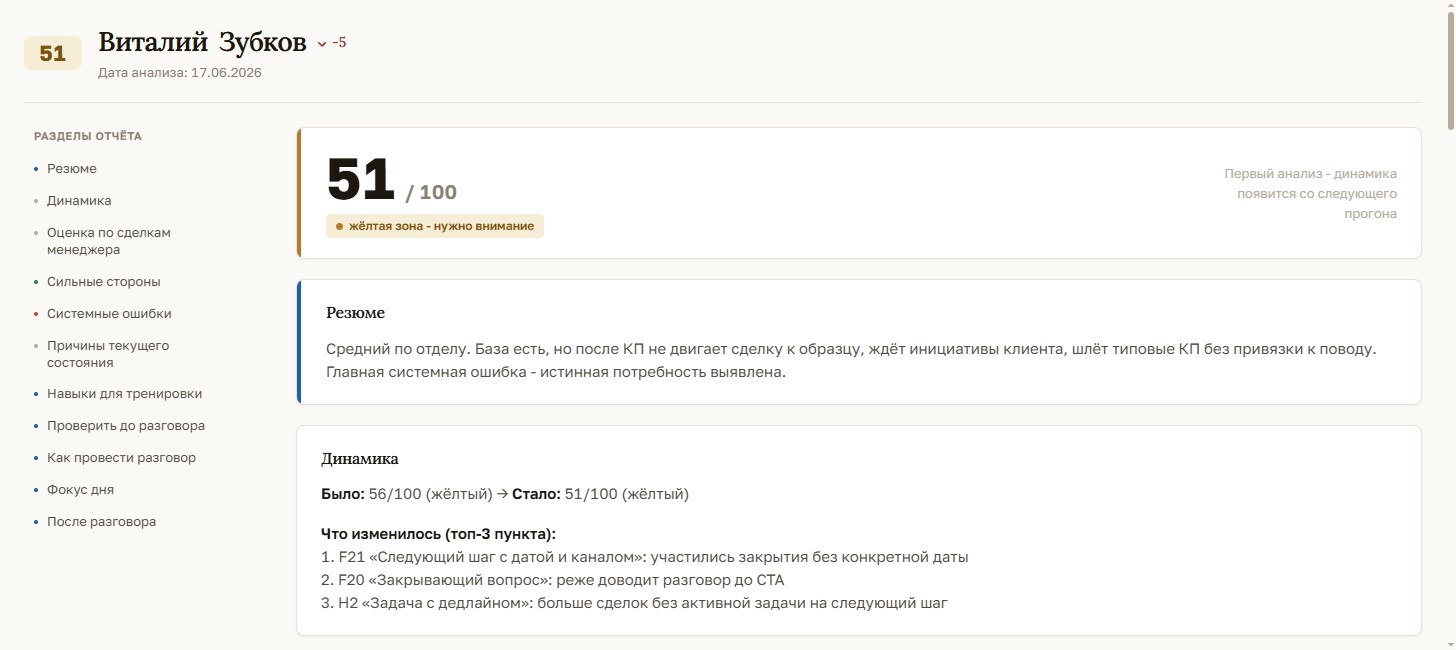The image size is (1456, 650).
Task: Open Навыки для тренировки section
Action: (x=125, y=394)
